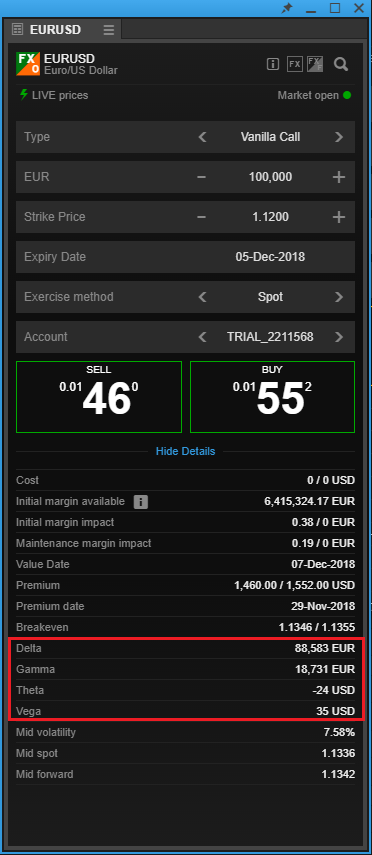This screenshot has width=372, height=855.
Task: Open the EURUSD tab hamburger menu
Action: [x=109, y=30]
